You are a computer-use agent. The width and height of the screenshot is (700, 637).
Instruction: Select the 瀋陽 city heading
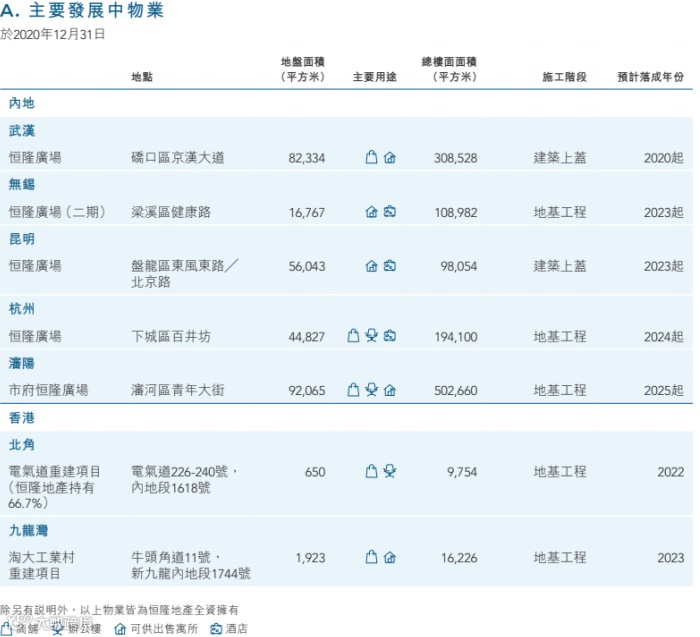[22, 363]
